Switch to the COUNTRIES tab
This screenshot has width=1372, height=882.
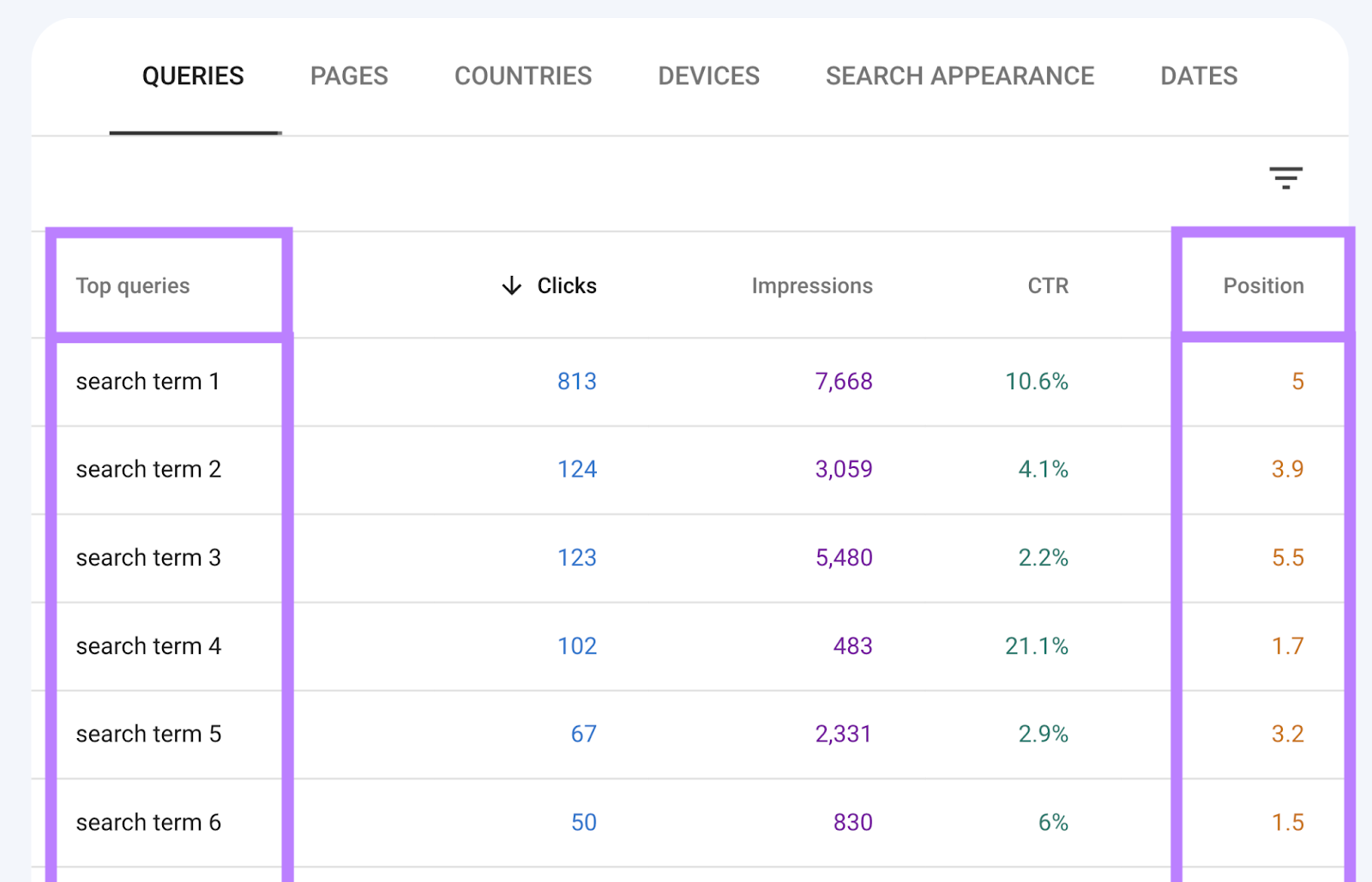point(522,75)
